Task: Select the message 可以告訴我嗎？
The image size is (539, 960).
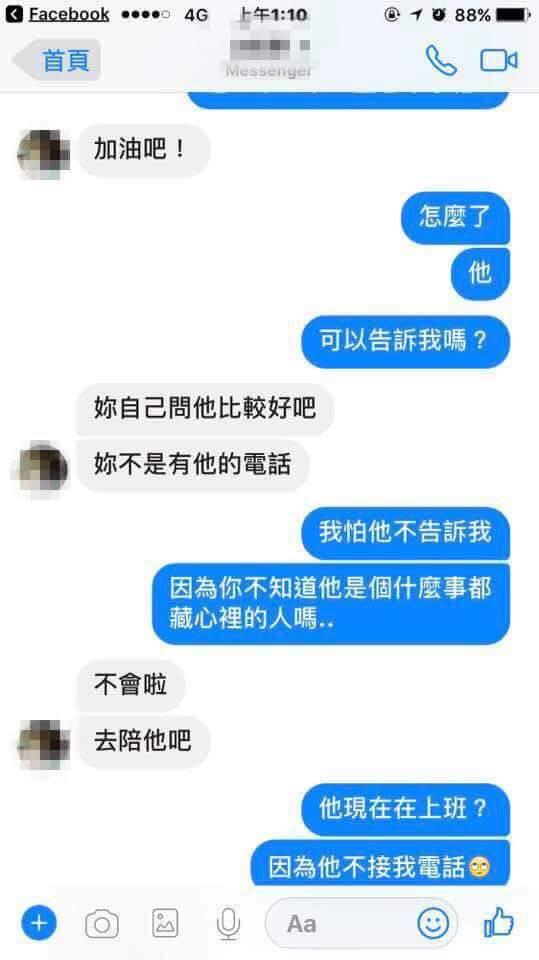Action: pos(405,342)
